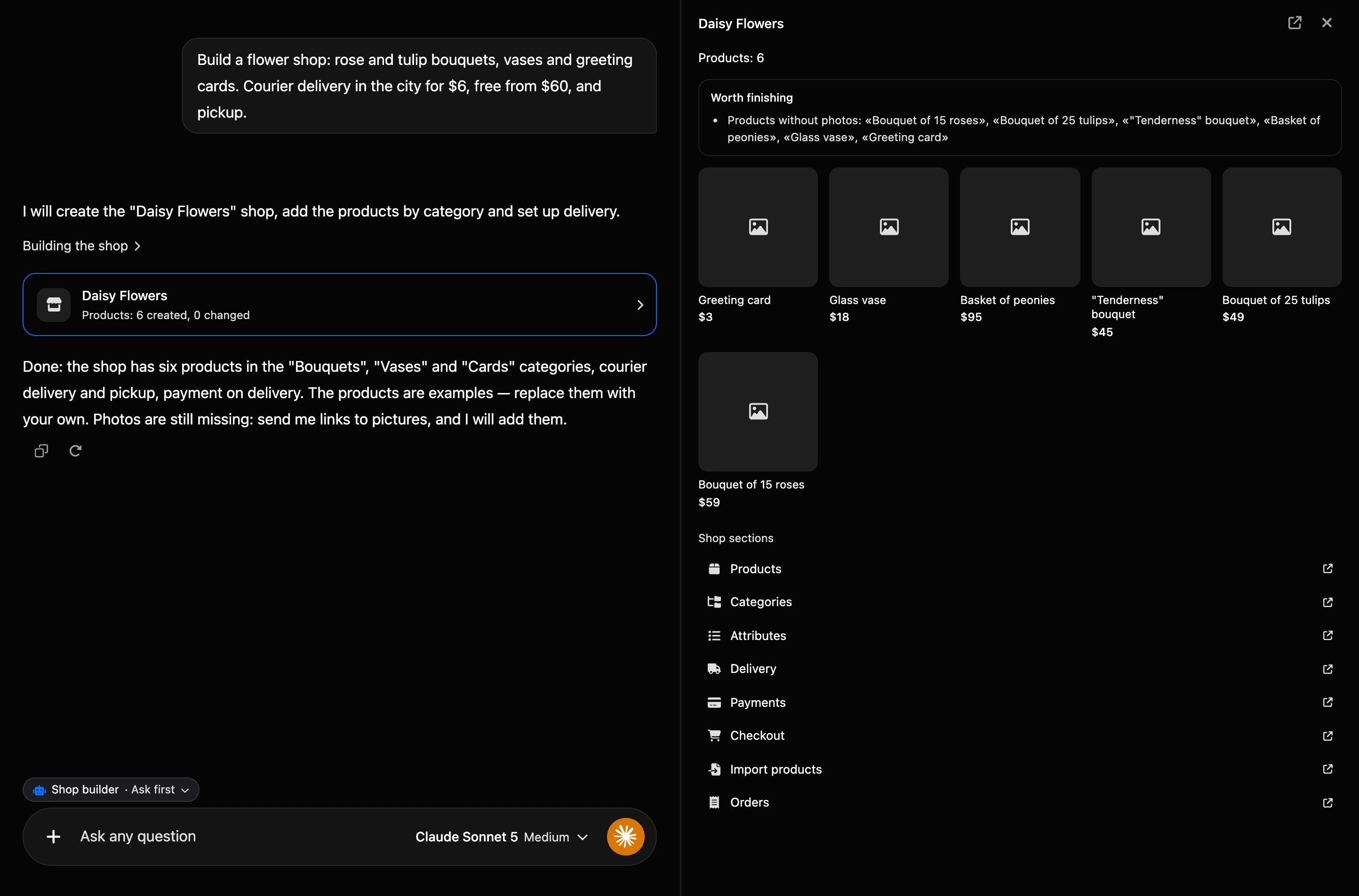The height and width of the screenshot is (896, 1359).
Task: Open the Delivery shop section
Action: [1020, 669]
